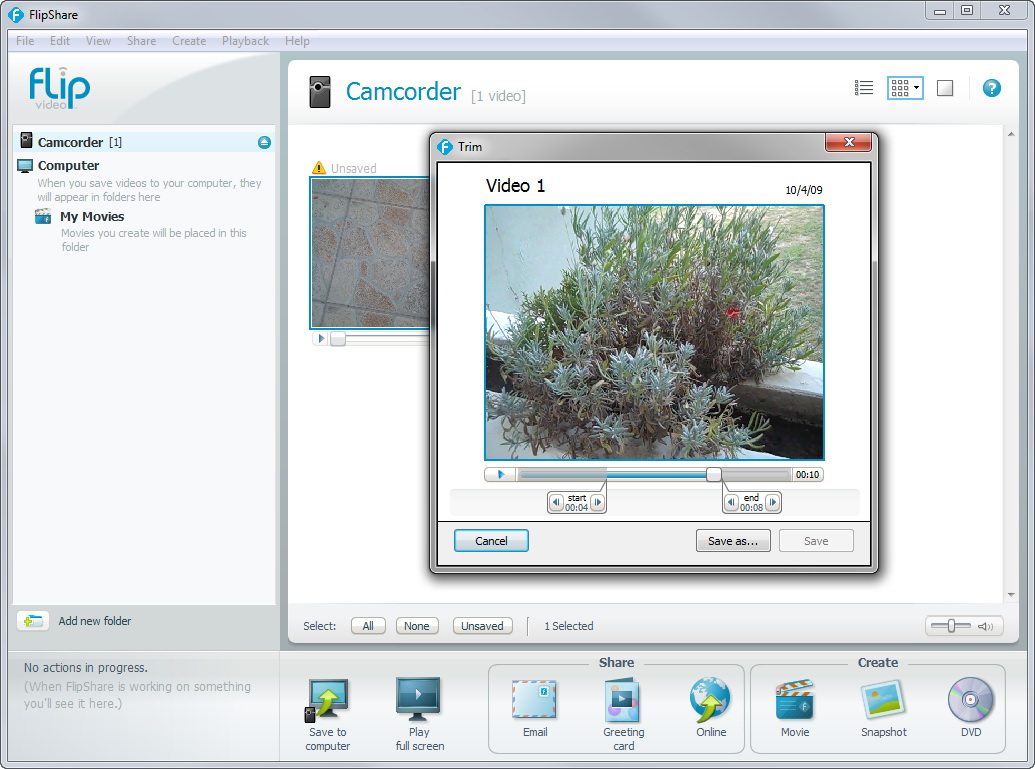Screen dimensions: 1035x769
Task: Click Save as... in Trim dialog
Action: coord(733,541)
